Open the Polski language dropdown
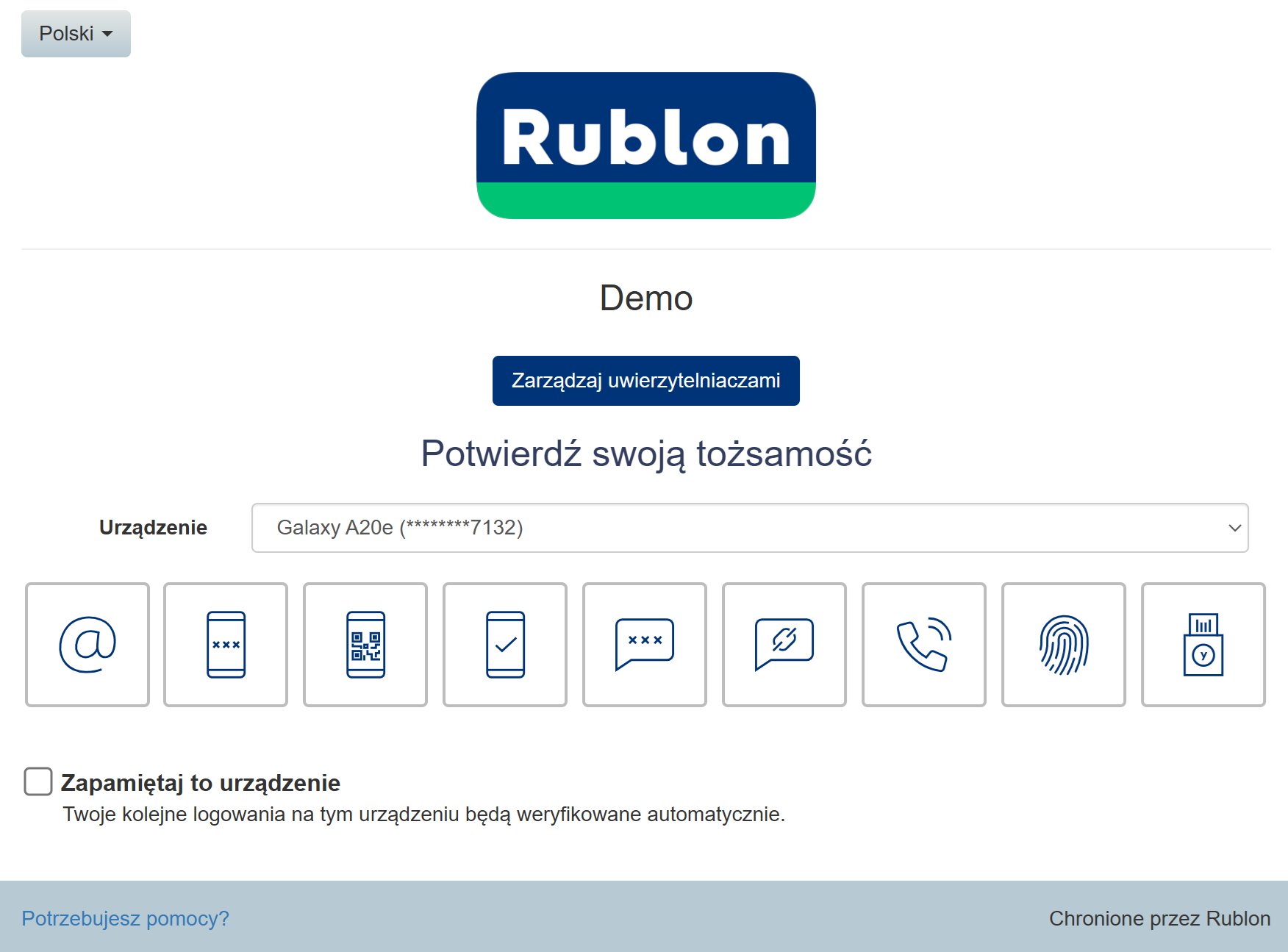1288x952 pixels. tap(76, 34)
